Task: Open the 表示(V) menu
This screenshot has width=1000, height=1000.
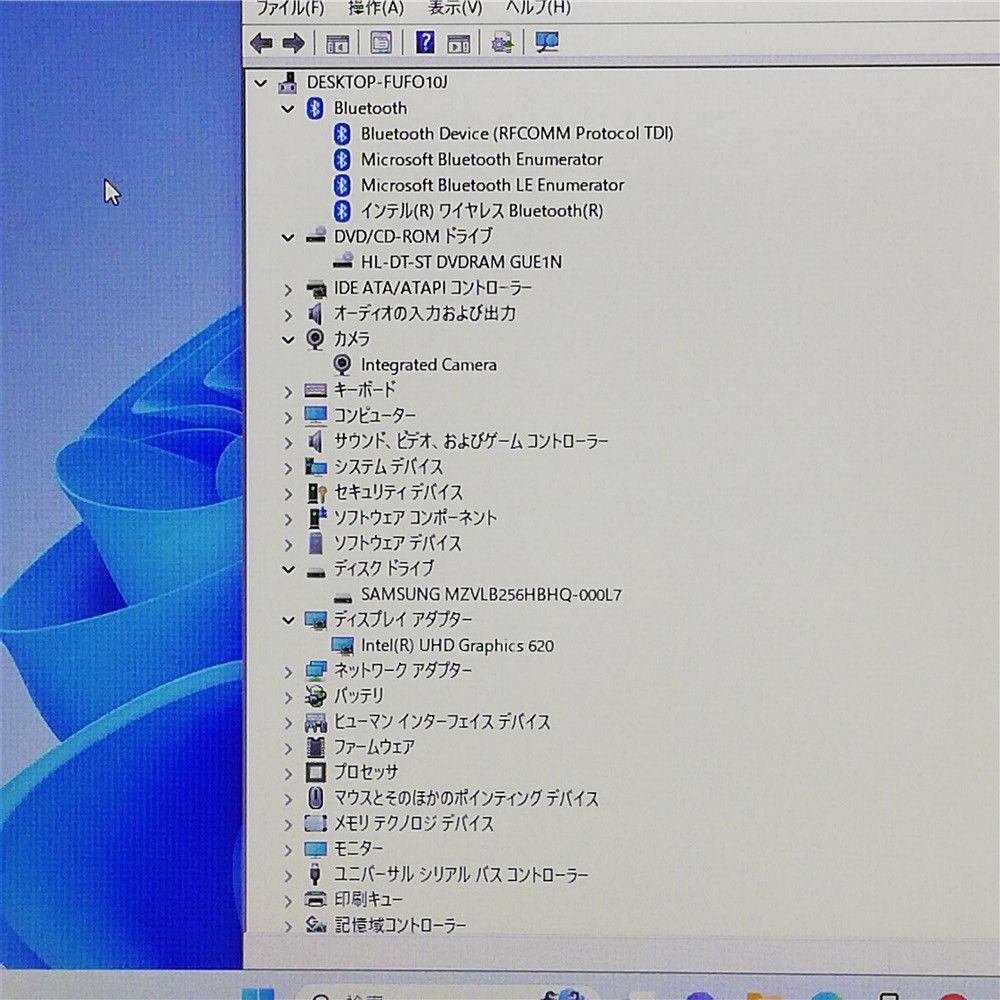Action: pos(455,8)
